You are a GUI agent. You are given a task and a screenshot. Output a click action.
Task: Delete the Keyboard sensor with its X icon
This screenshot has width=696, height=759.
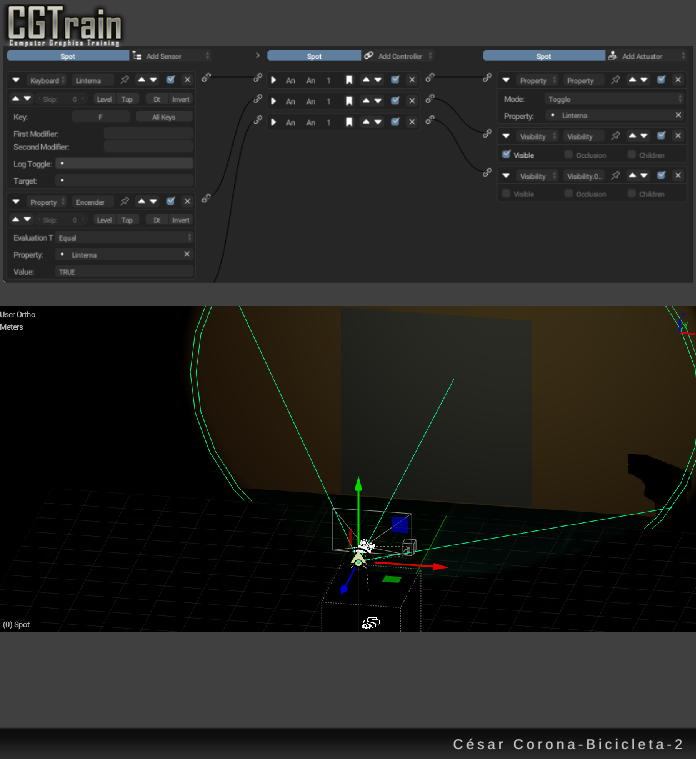coord(187,79)
